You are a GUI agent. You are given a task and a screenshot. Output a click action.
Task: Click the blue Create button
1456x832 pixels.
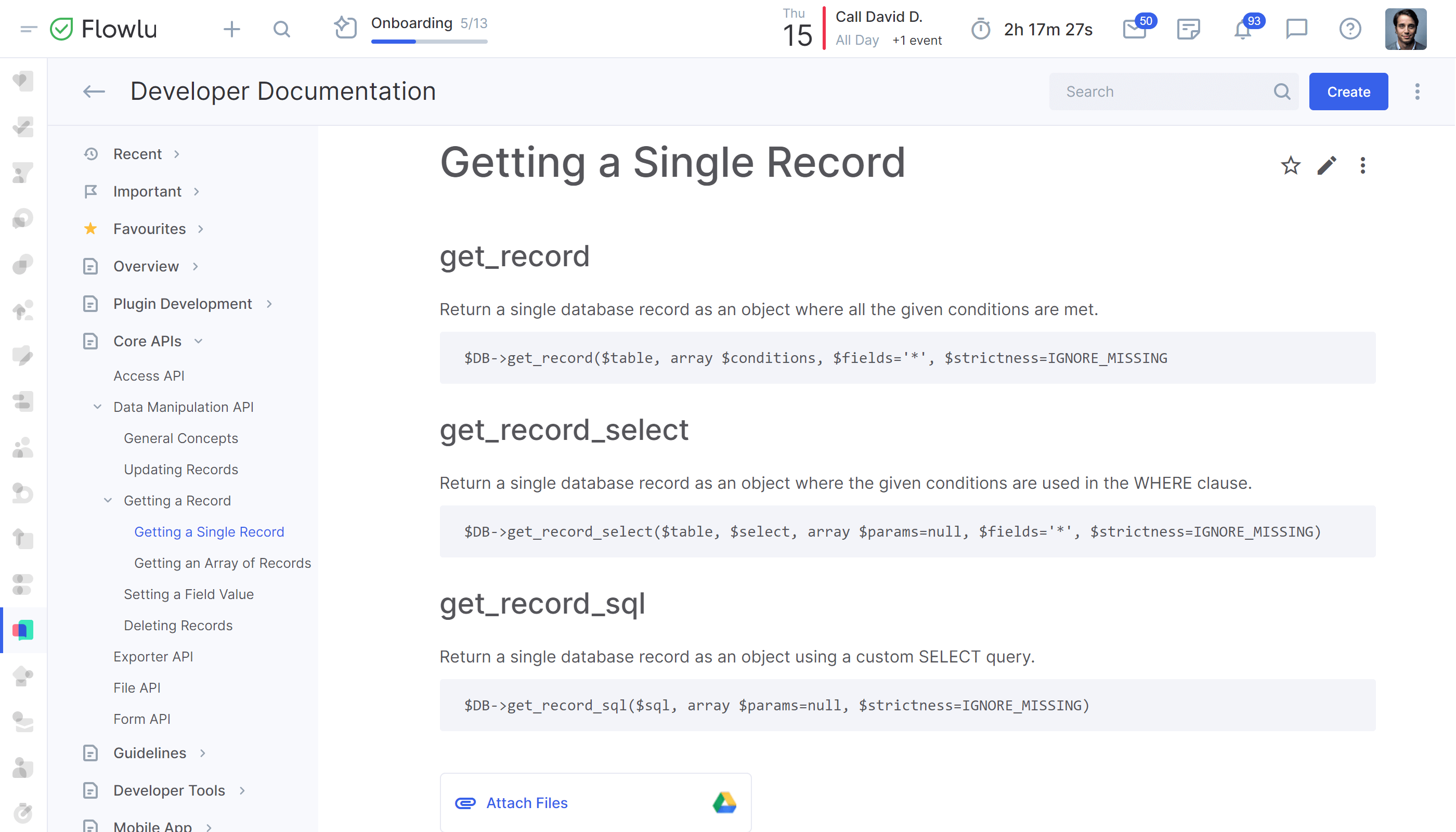point(1348,92)
